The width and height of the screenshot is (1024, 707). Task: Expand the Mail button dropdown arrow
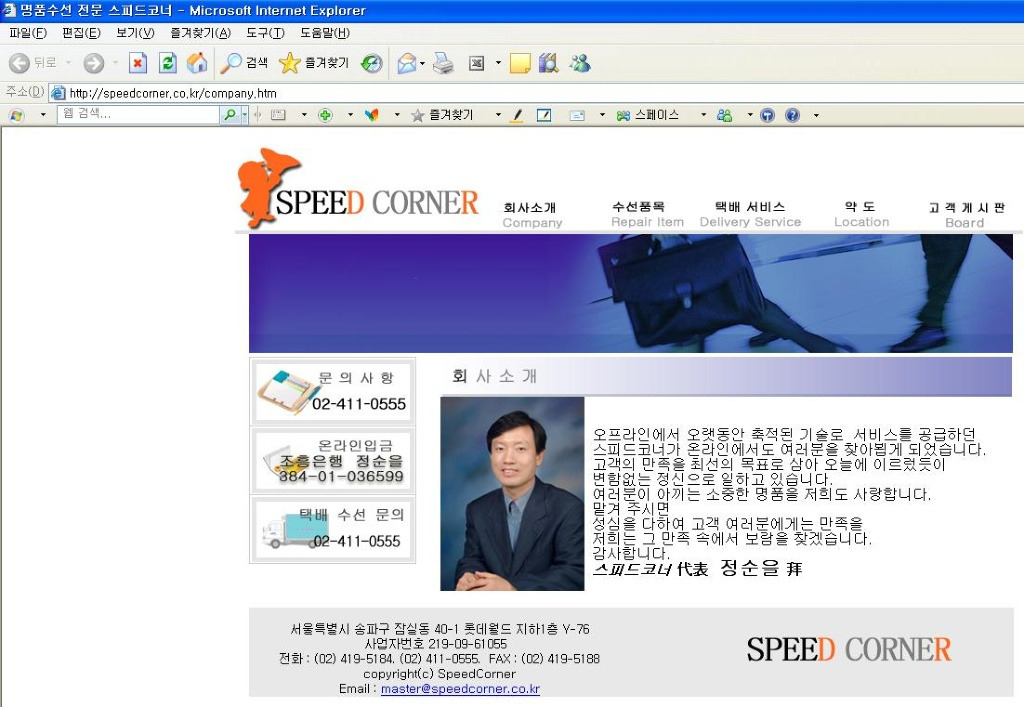tap(423, 63)
